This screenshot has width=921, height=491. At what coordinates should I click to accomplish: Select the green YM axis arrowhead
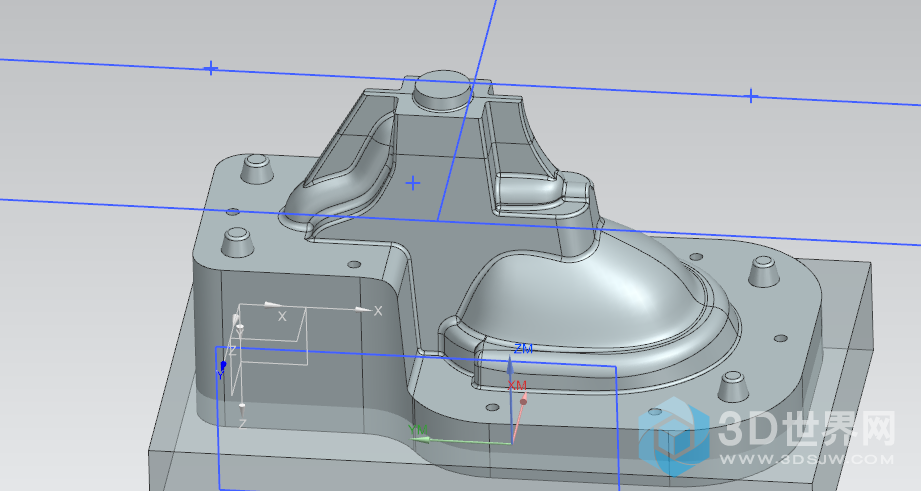pyautogui.click(x=419, y=439)
